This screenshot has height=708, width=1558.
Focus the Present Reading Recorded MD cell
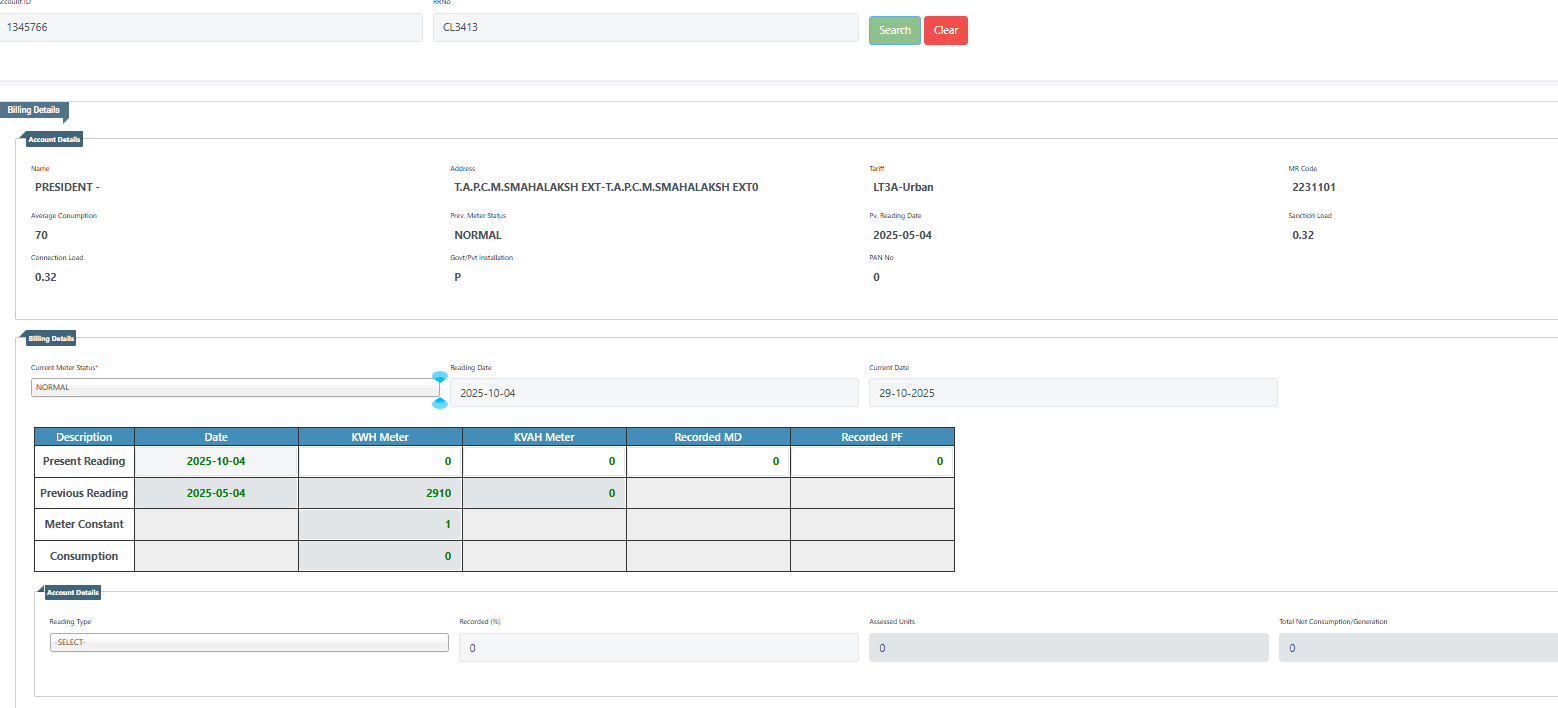[708, 461]
